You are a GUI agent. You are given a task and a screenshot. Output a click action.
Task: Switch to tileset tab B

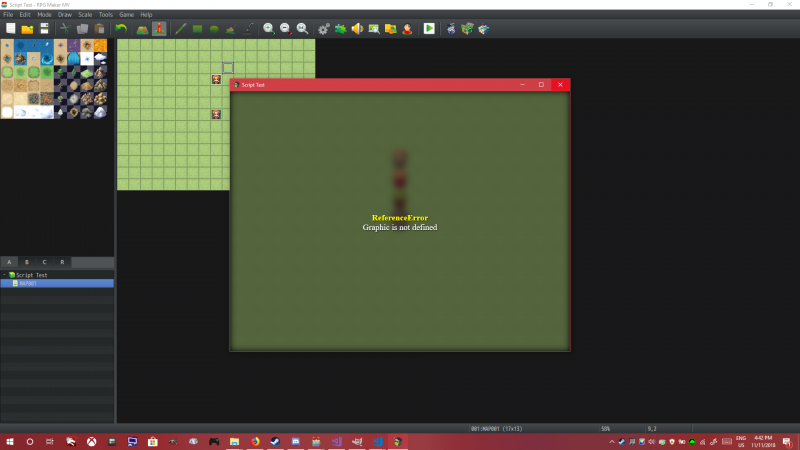(27, 262)
